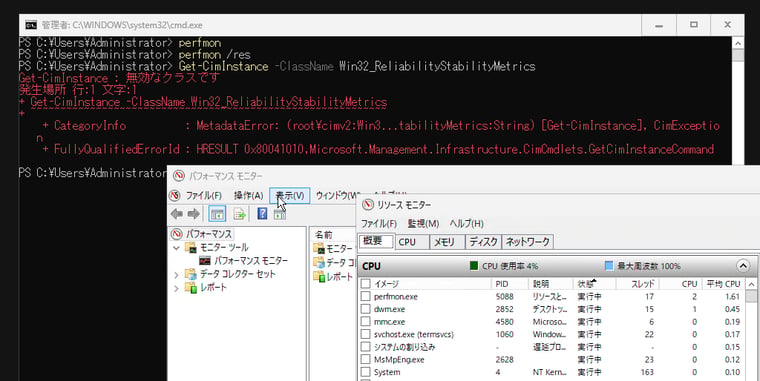This screenshot has width=760, height=381.
Task: Switch to the 概要 tab
Action: (376, 241)
